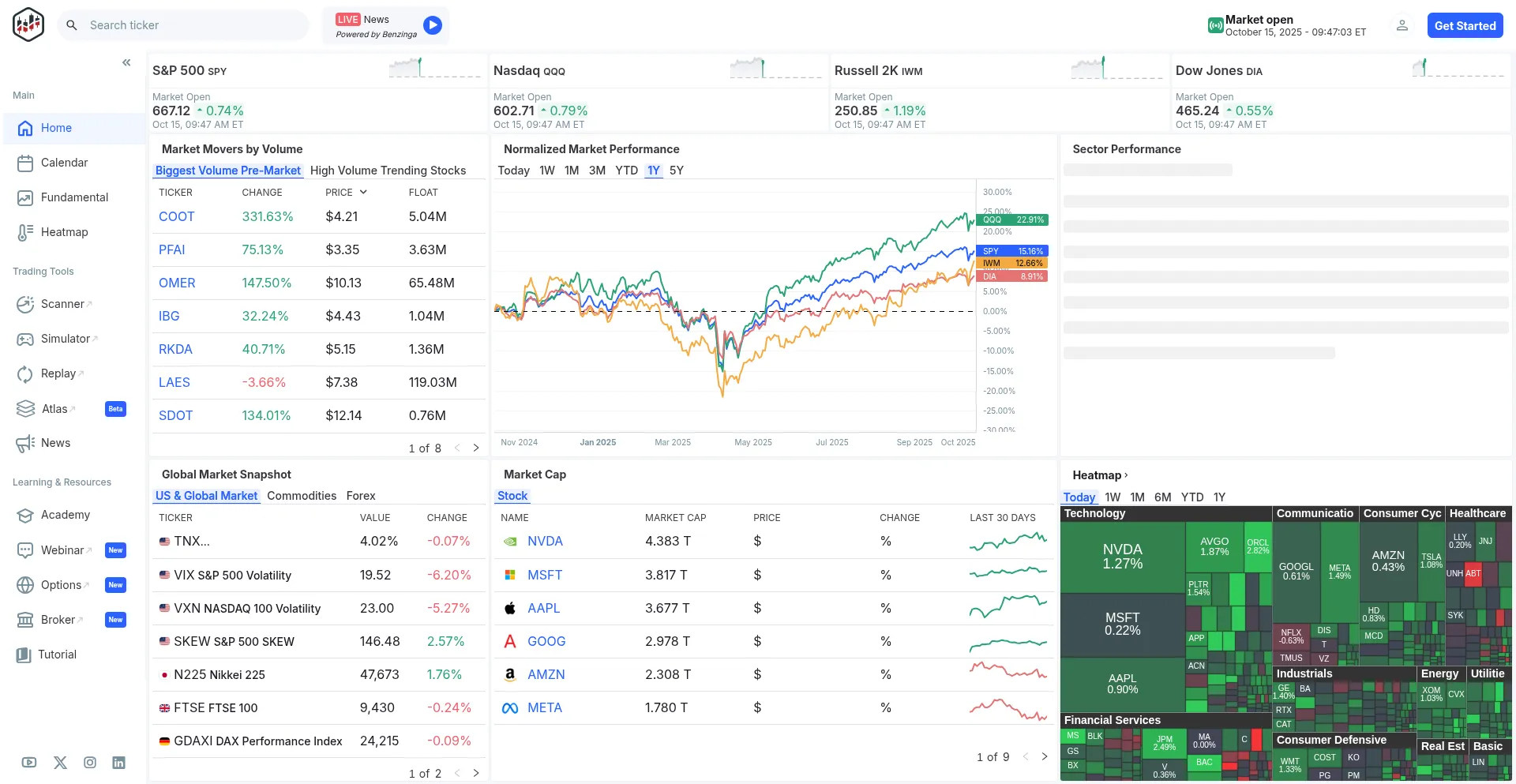The image size is (1516, 784).
Task: Open the YouTube icon in the sidebar footer
Action: 29,763
